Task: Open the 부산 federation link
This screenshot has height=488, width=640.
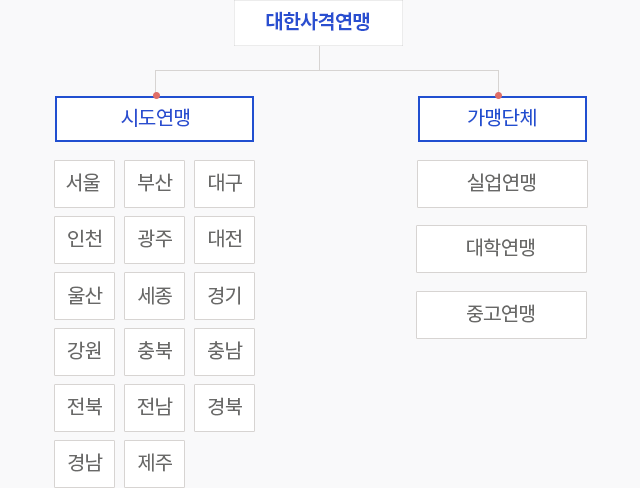Action: [154, 184]
